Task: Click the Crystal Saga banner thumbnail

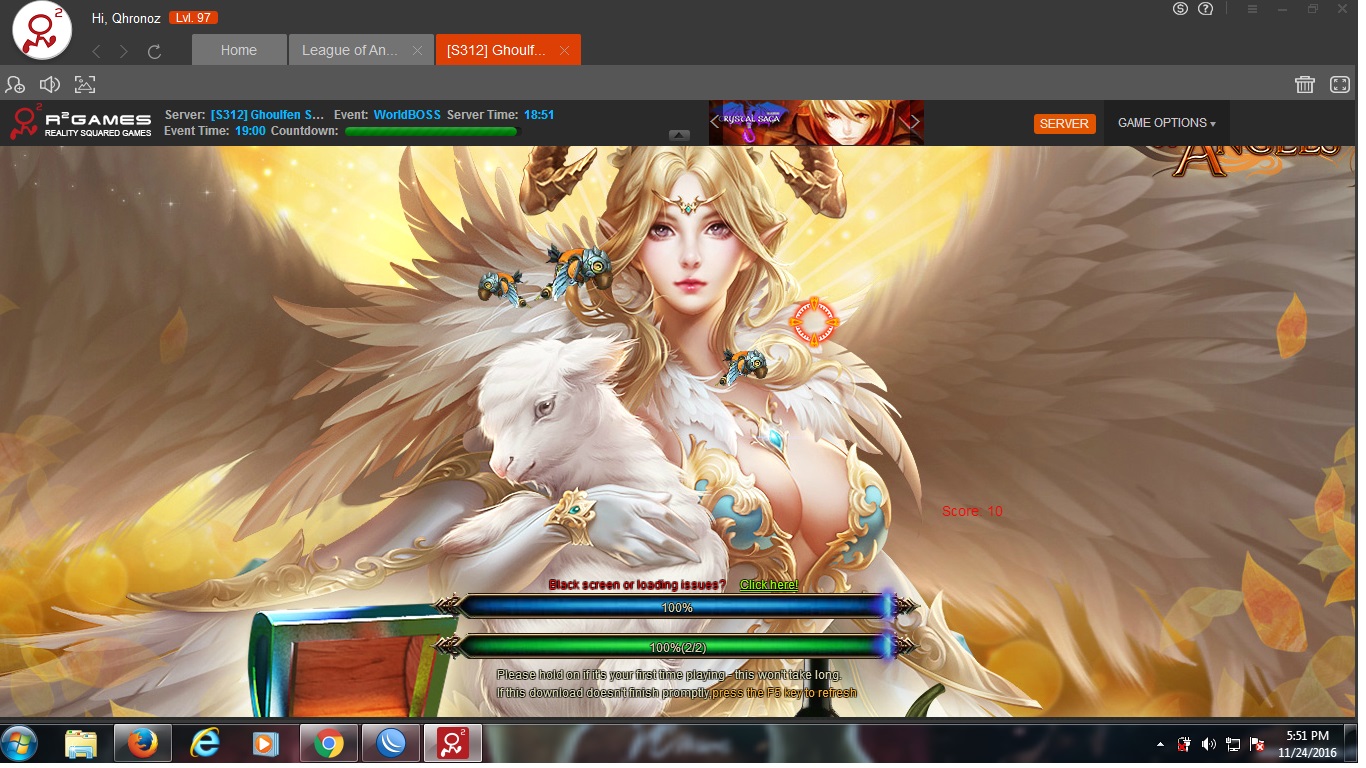Action: [815, 122]
